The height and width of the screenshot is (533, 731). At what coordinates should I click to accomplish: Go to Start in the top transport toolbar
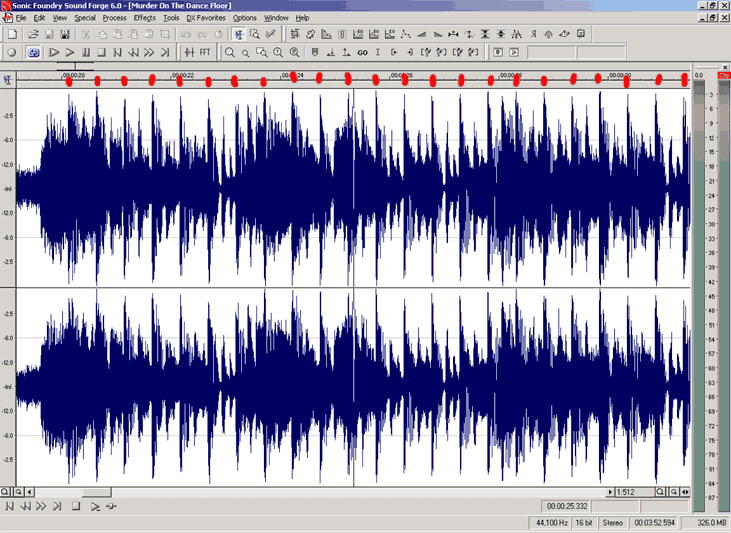[117, 52]
